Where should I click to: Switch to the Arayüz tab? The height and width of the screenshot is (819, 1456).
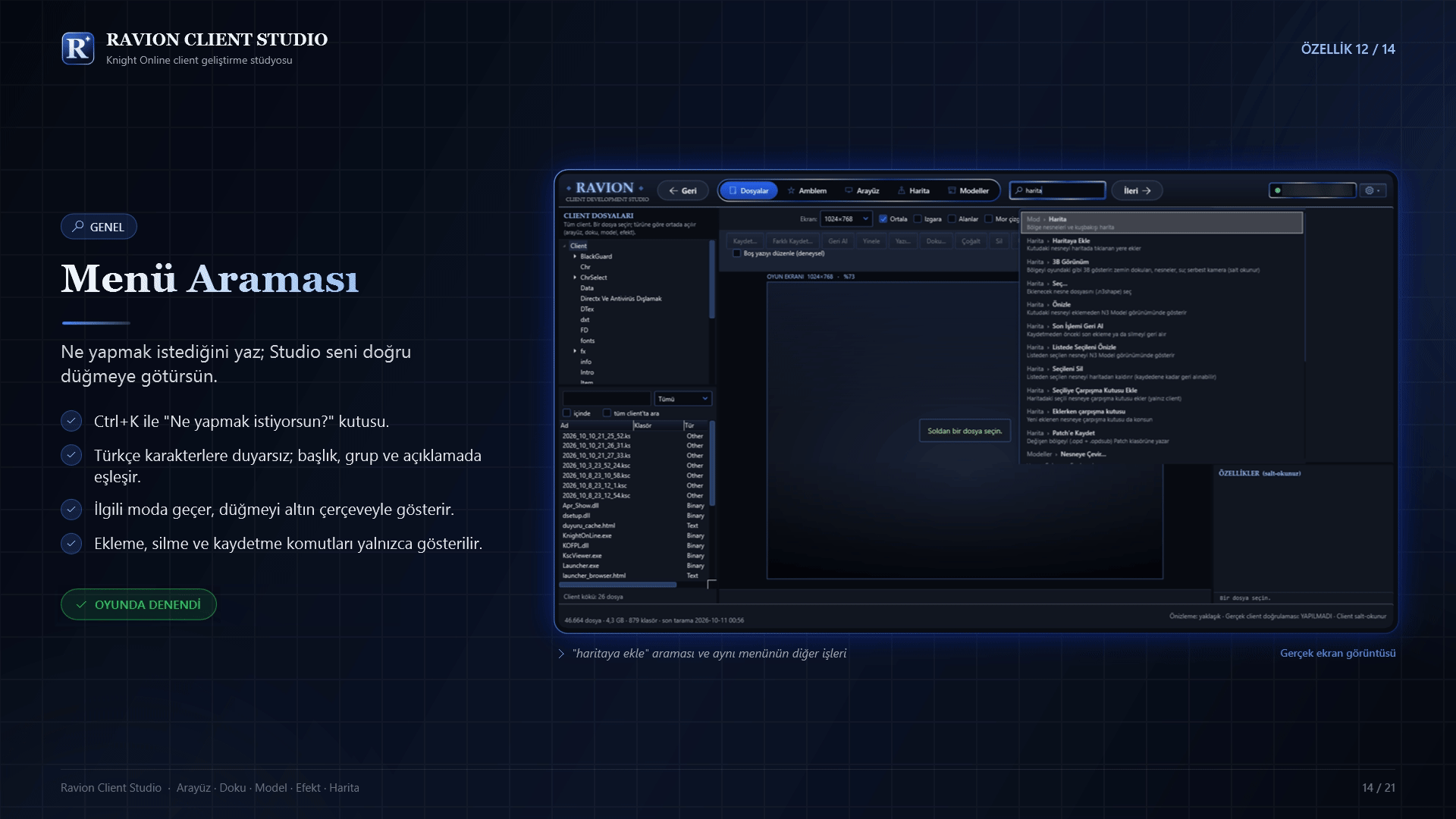point(862,190)
